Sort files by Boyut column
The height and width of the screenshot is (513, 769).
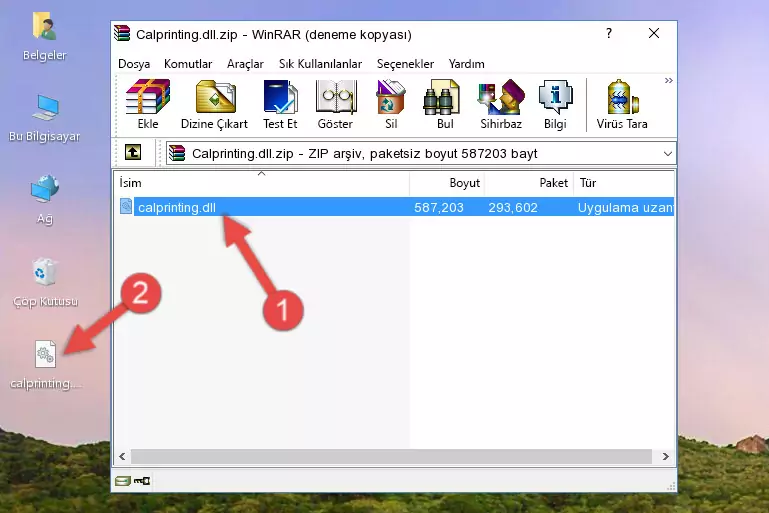447,183
